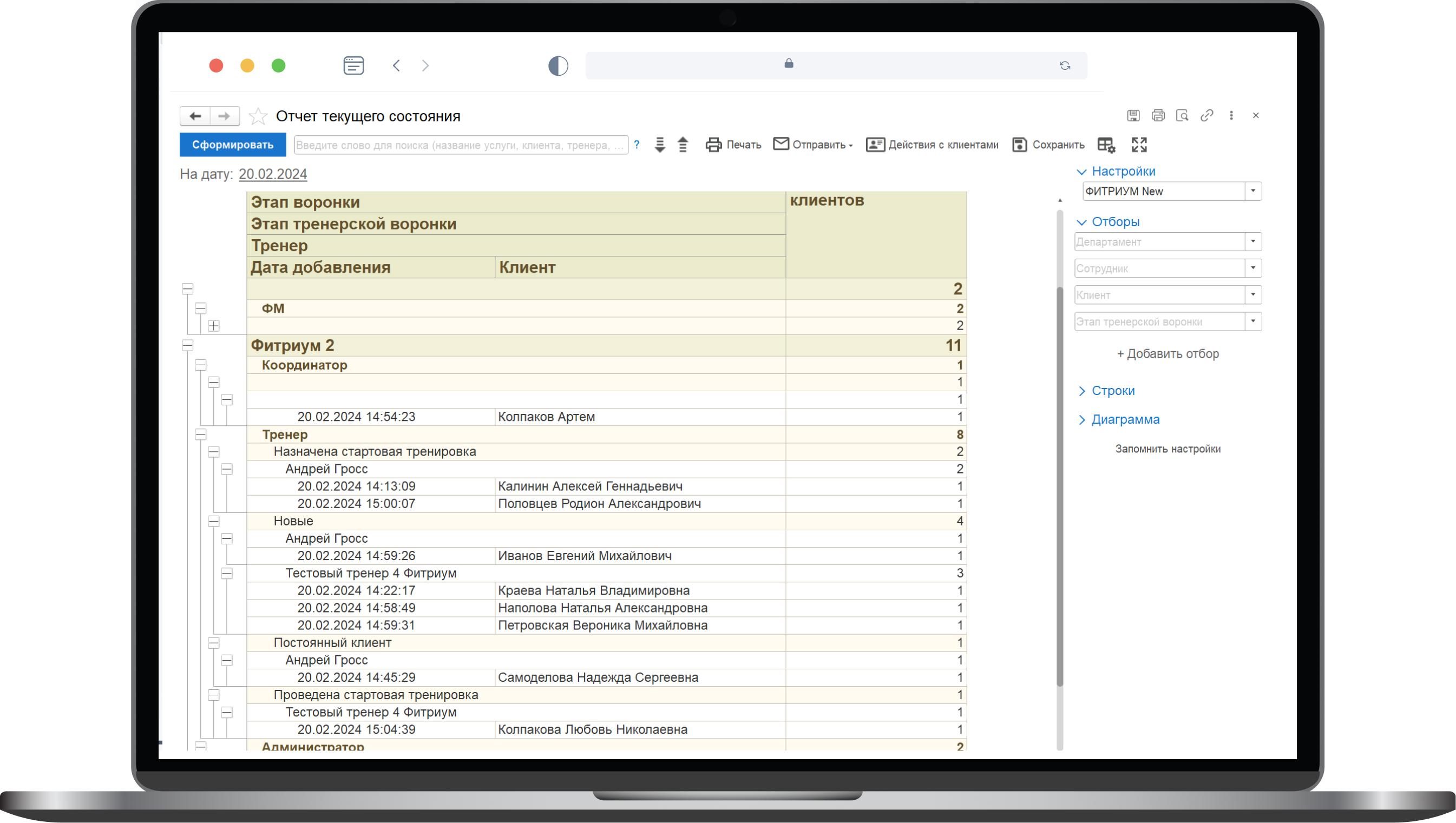Click the Этап воронки column header
This screenshot has width=1456, height=823.
click(516, 202)
